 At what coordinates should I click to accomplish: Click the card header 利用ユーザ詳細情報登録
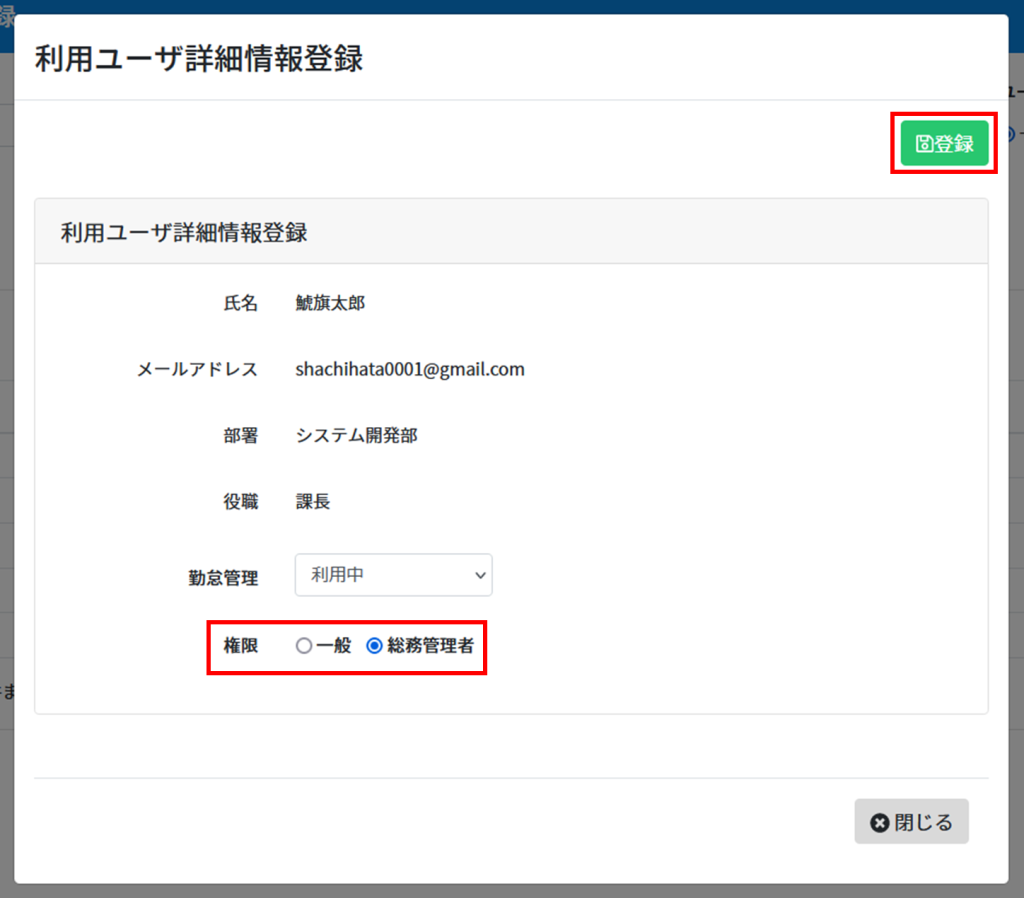(x=184, y=233)
